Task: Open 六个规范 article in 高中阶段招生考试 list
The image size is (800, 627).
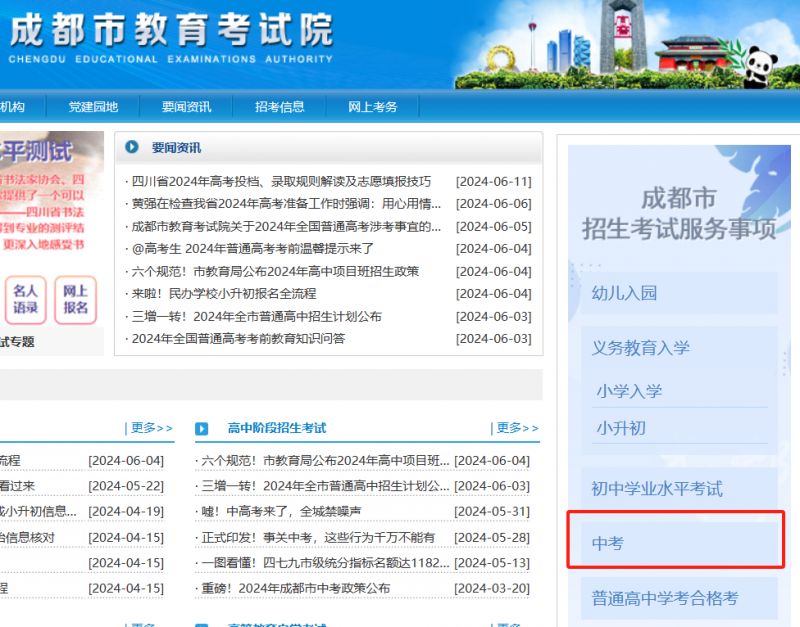Action: pos(325,461)
